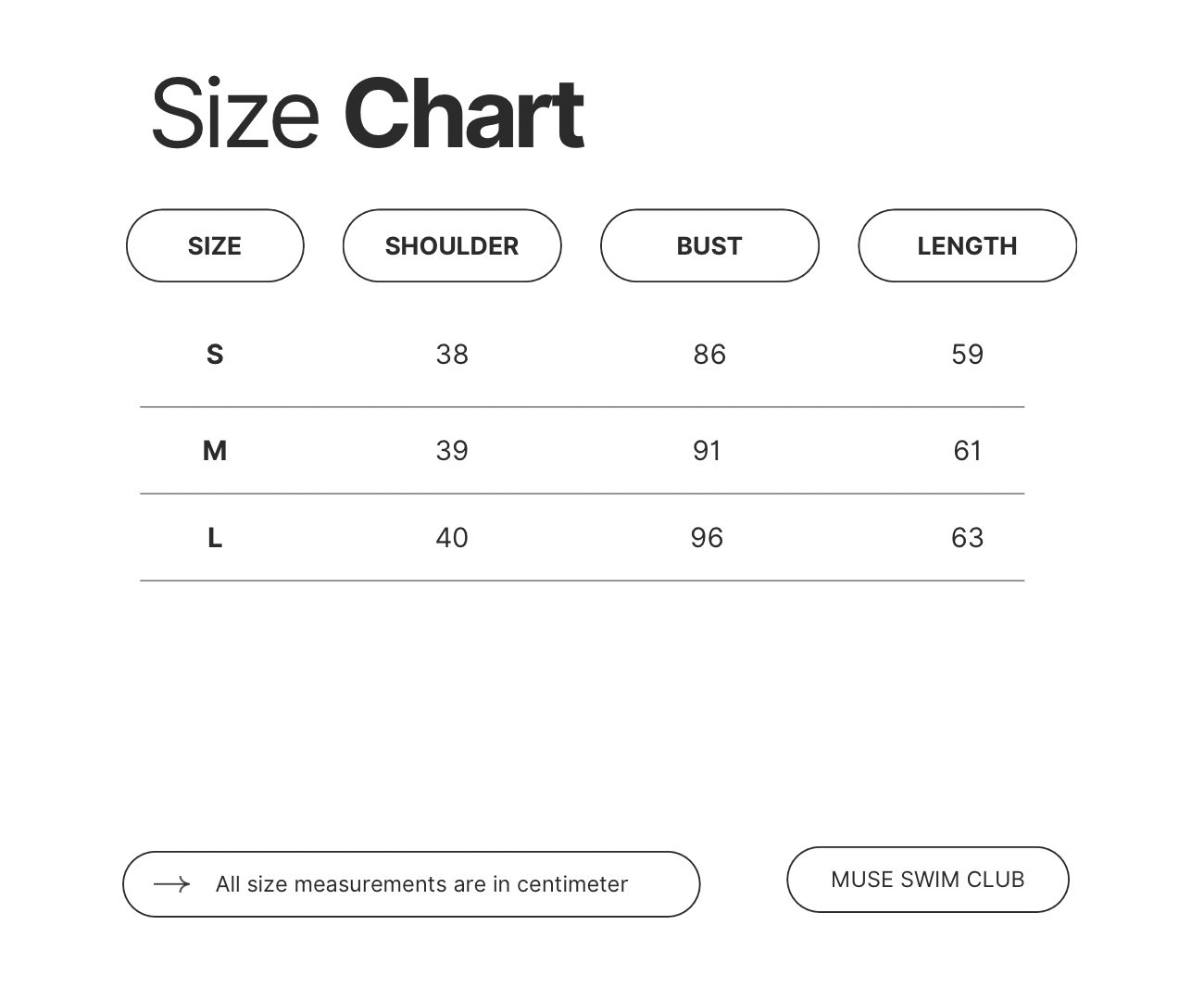Select bust value 86 in the chart
This screenshot has height=1000, width=1204.
pos(709,355)
